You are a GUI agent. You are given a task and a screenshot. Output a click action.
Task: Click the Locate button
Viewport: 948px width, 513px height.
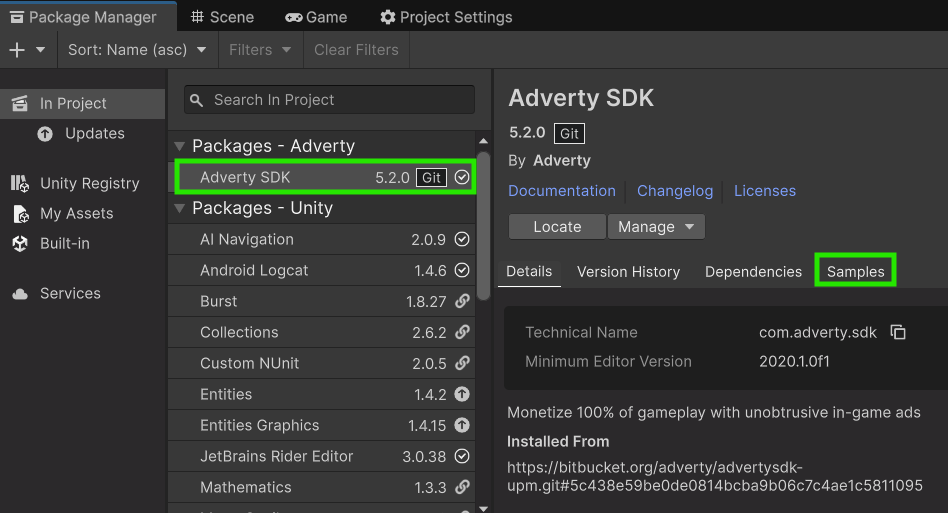coord(557,227)
